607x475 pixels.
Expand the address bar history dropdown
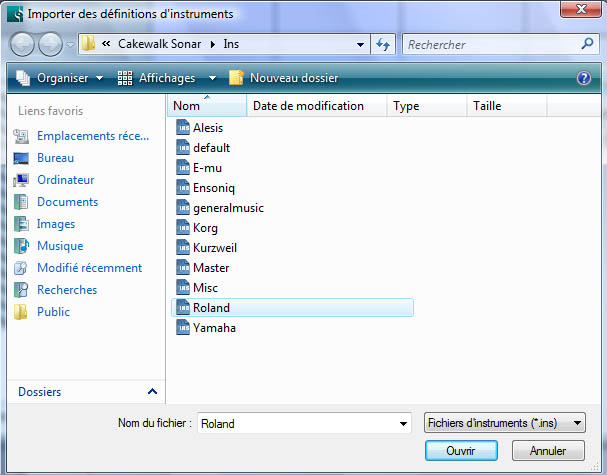click(360, 45)
